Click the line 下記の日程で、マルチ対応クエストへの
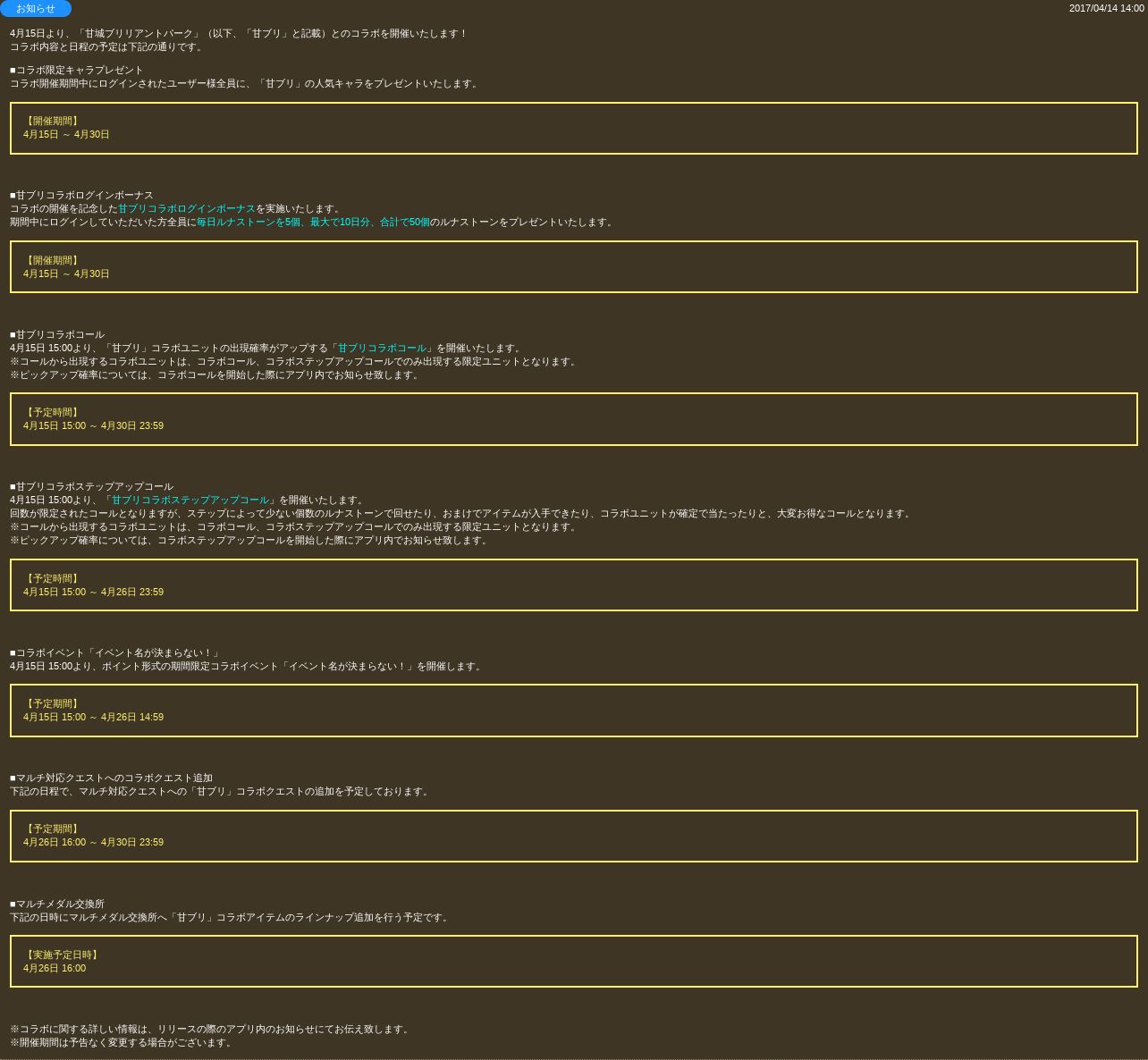This screenshot has width=1148, height=1060. (221, 791)
